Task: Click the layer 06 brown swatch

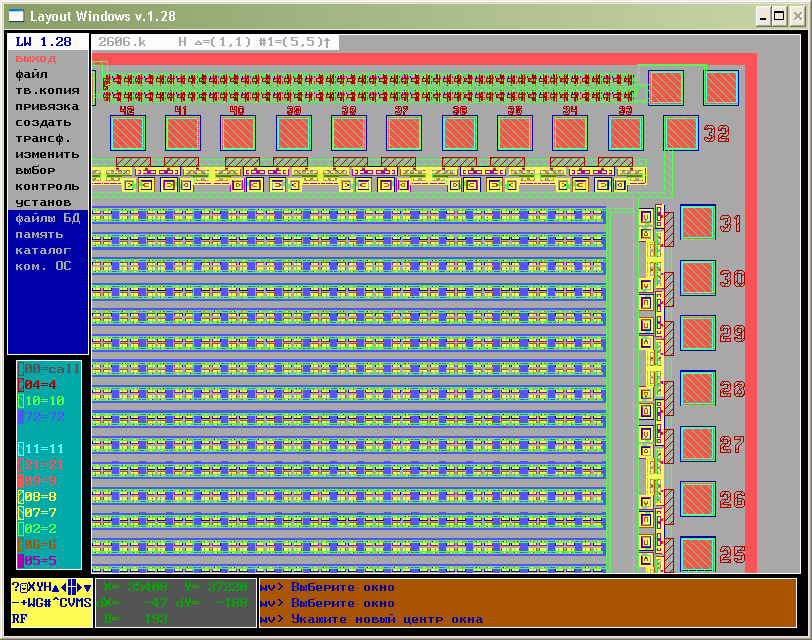Action: point(21,545)
